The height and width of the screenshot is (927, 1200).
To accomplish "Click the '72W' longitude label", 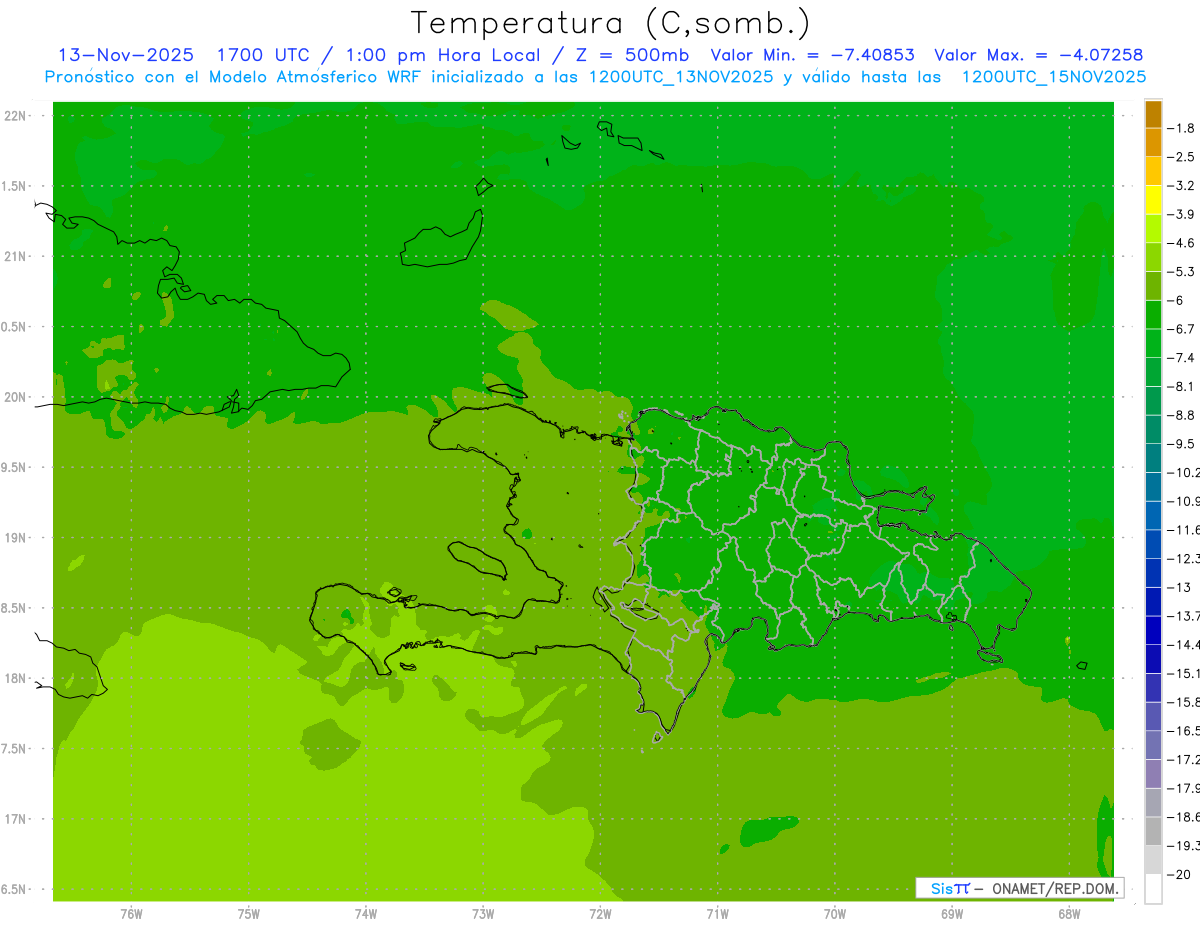I will 601,913.
